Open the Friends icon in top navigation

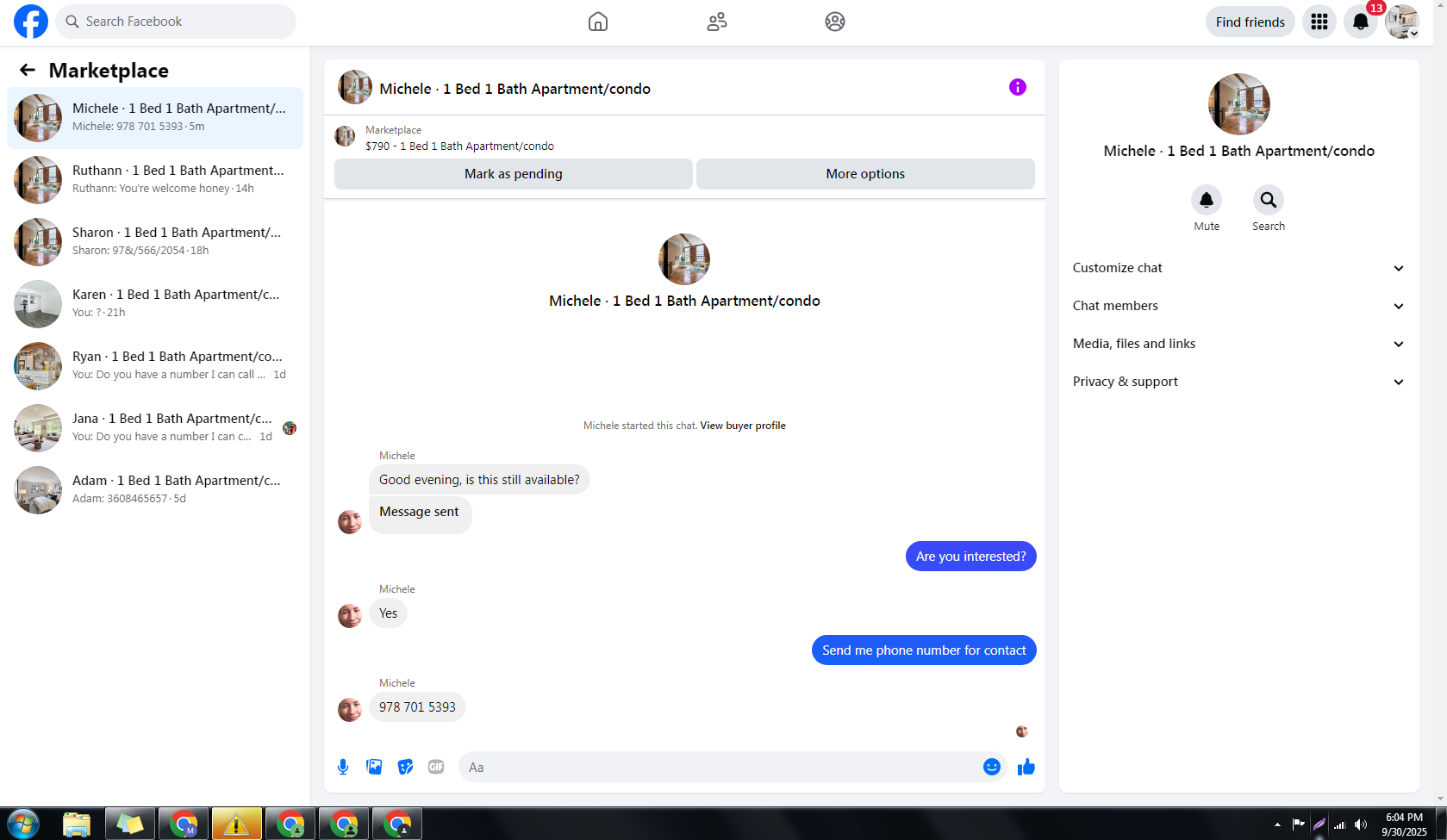tap(717, 22)
